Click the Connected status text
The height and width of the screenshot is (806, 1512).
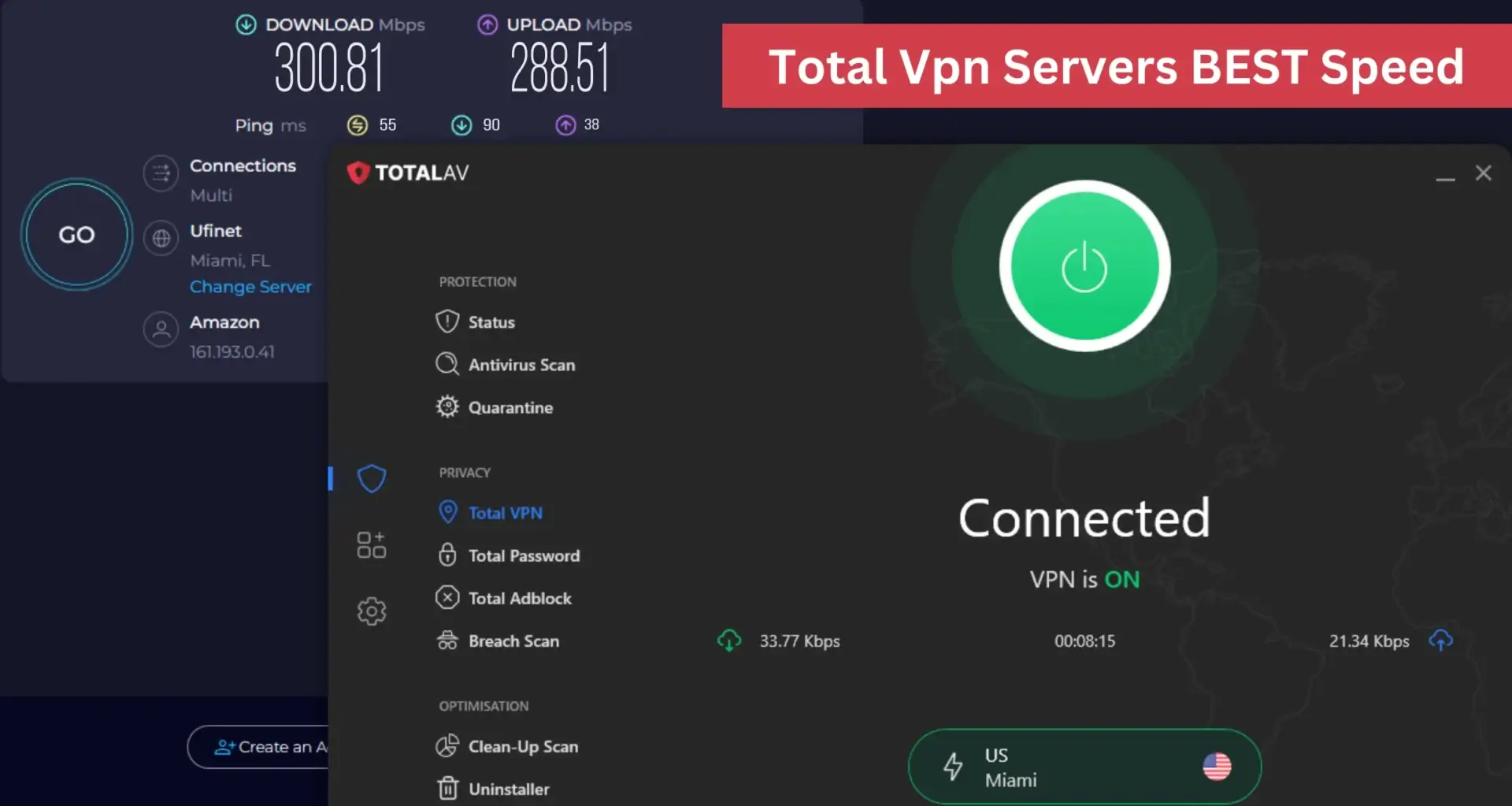click(x=1084, y=518)
